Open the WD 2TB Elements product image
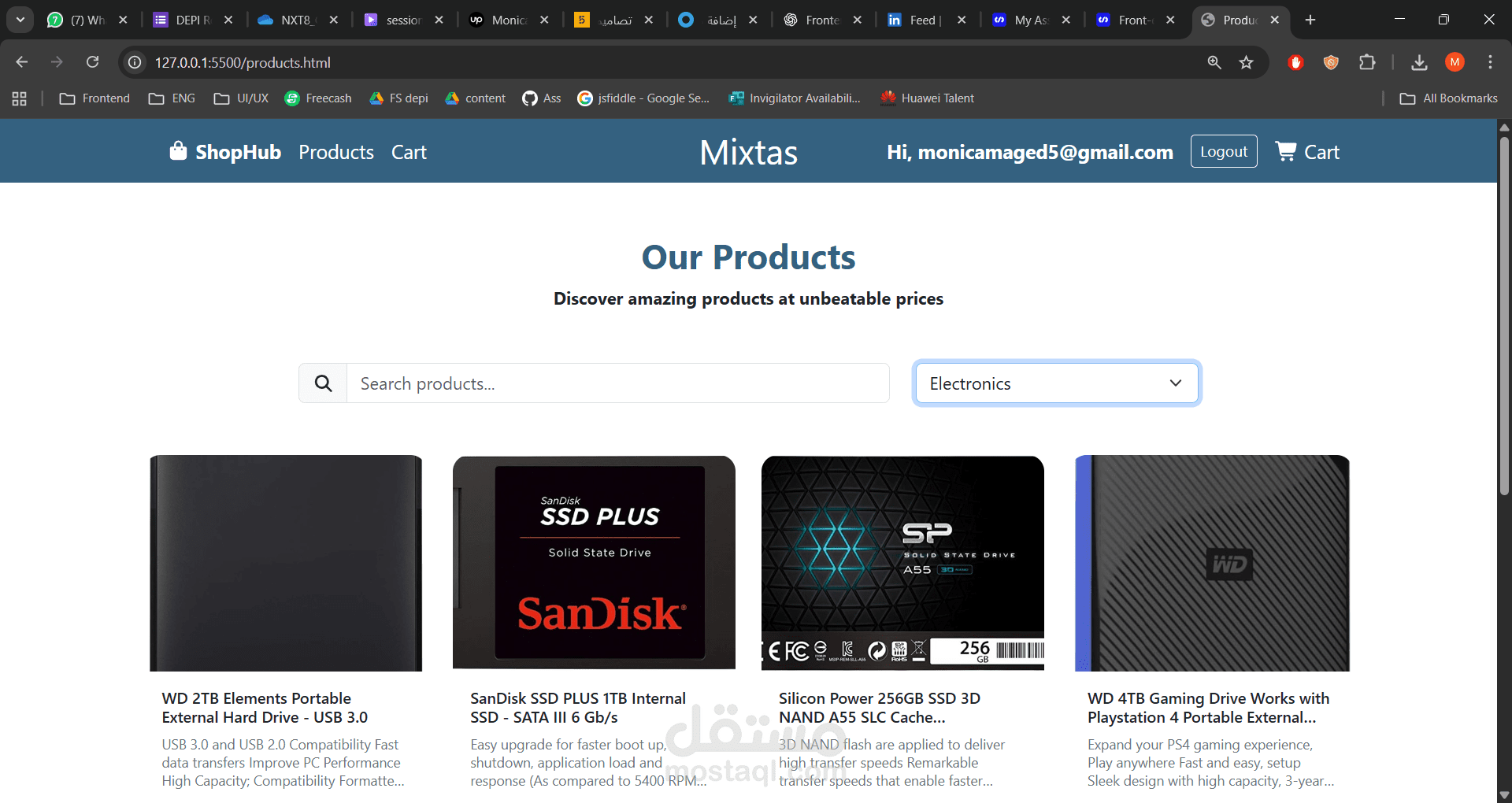Viewport: 1512px width, 803px height. 286,563
